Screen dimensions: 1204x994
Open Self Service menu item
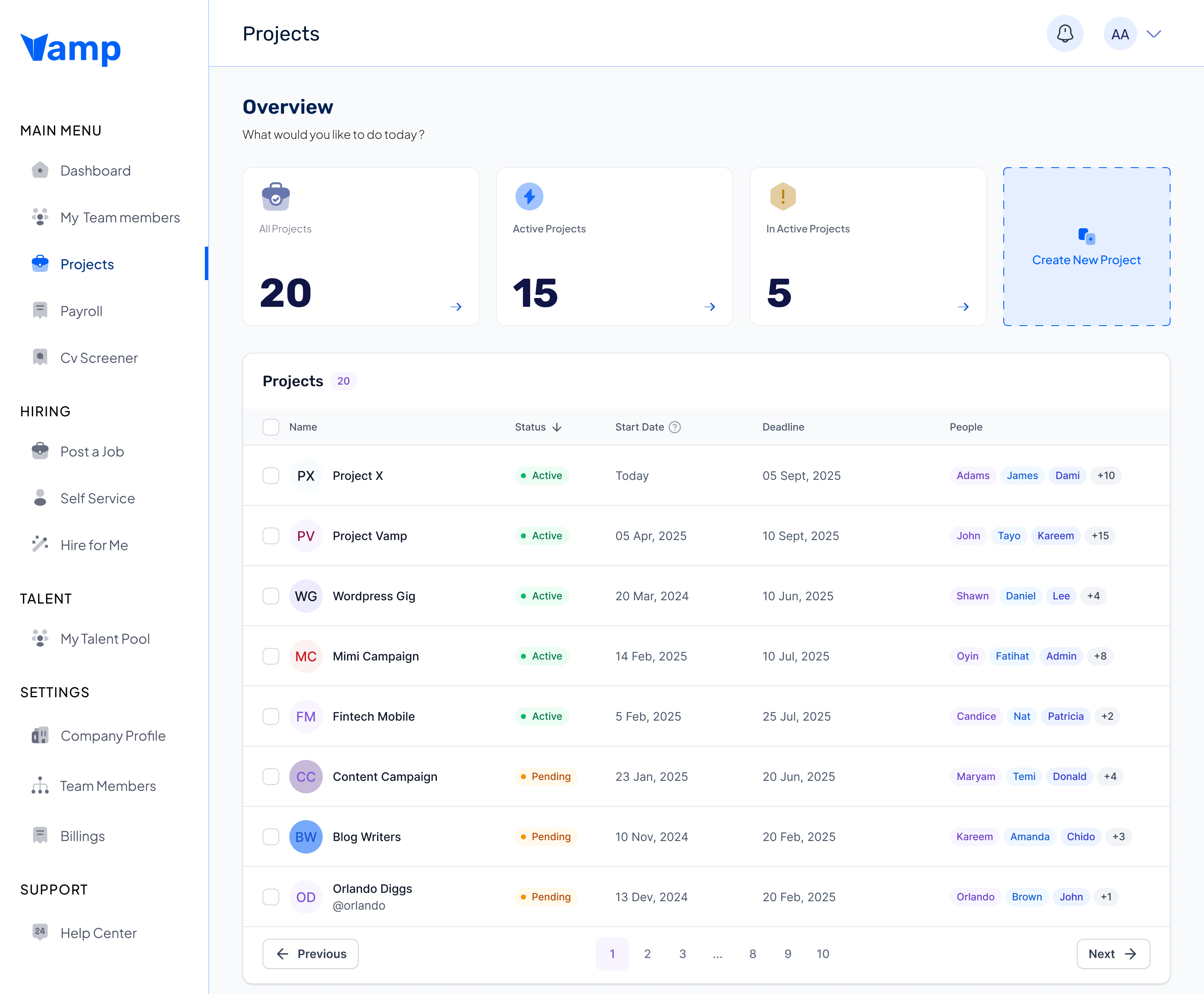click(x=98, y=498)
